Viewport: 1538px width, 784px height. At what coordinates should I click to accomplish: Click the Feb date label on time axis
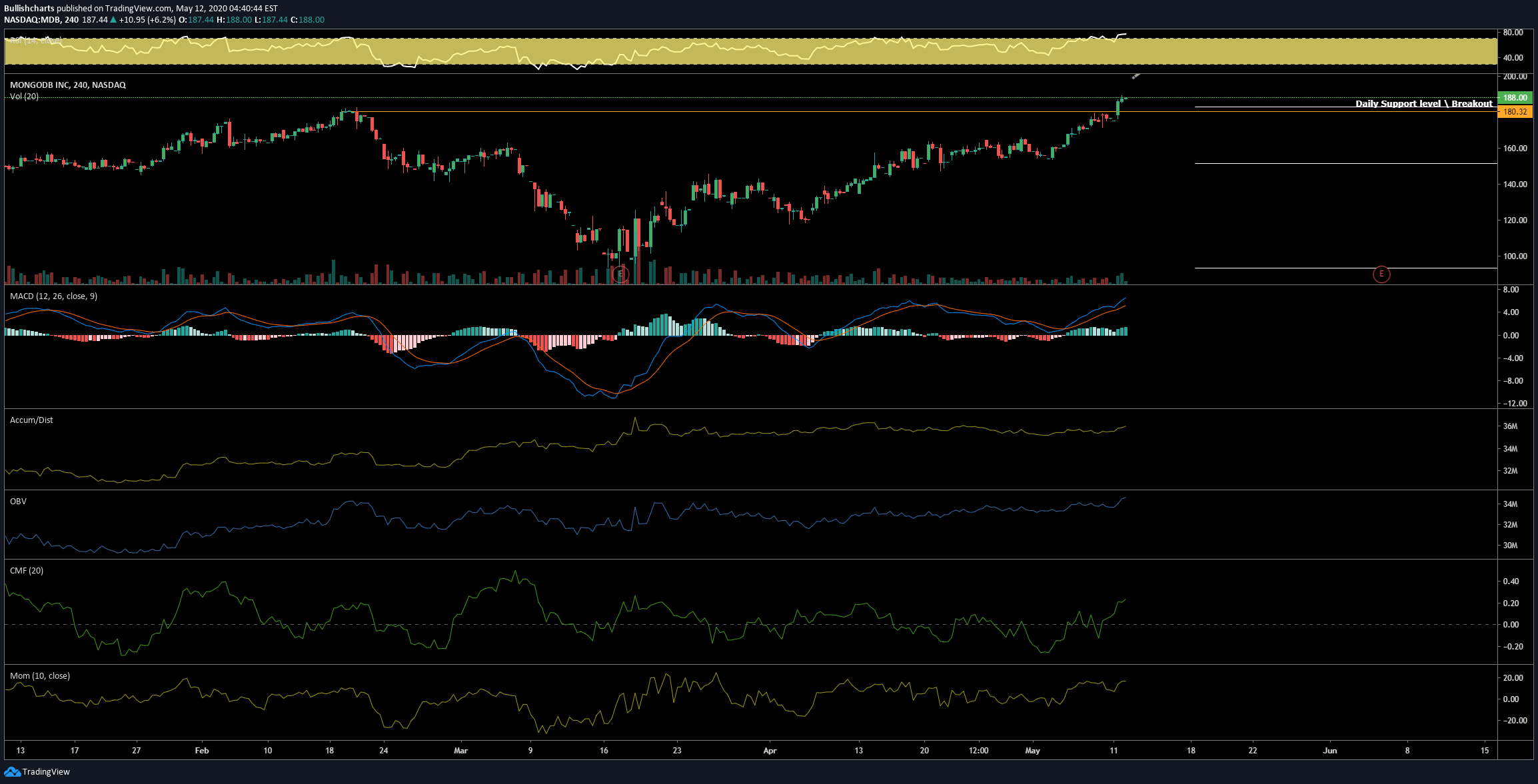tap(202, 751)
